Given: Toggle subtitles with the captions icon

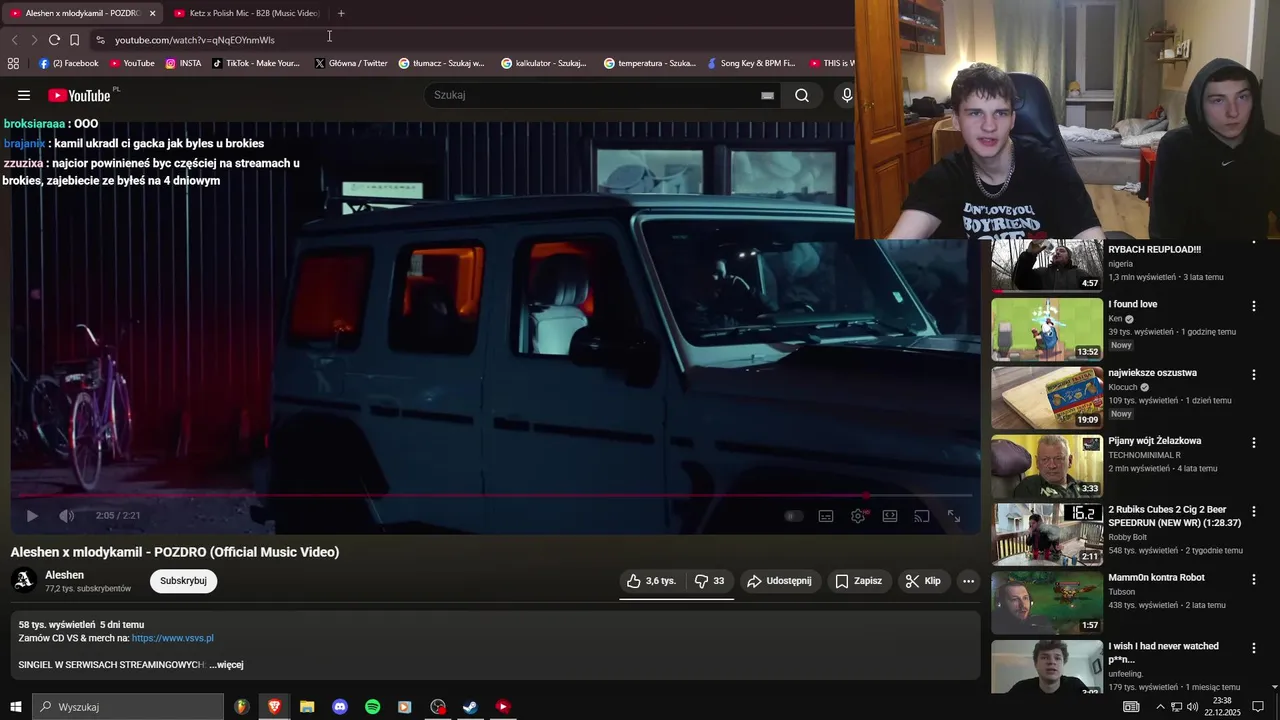Looking at the screenshot, I should [x=826, y=516].
